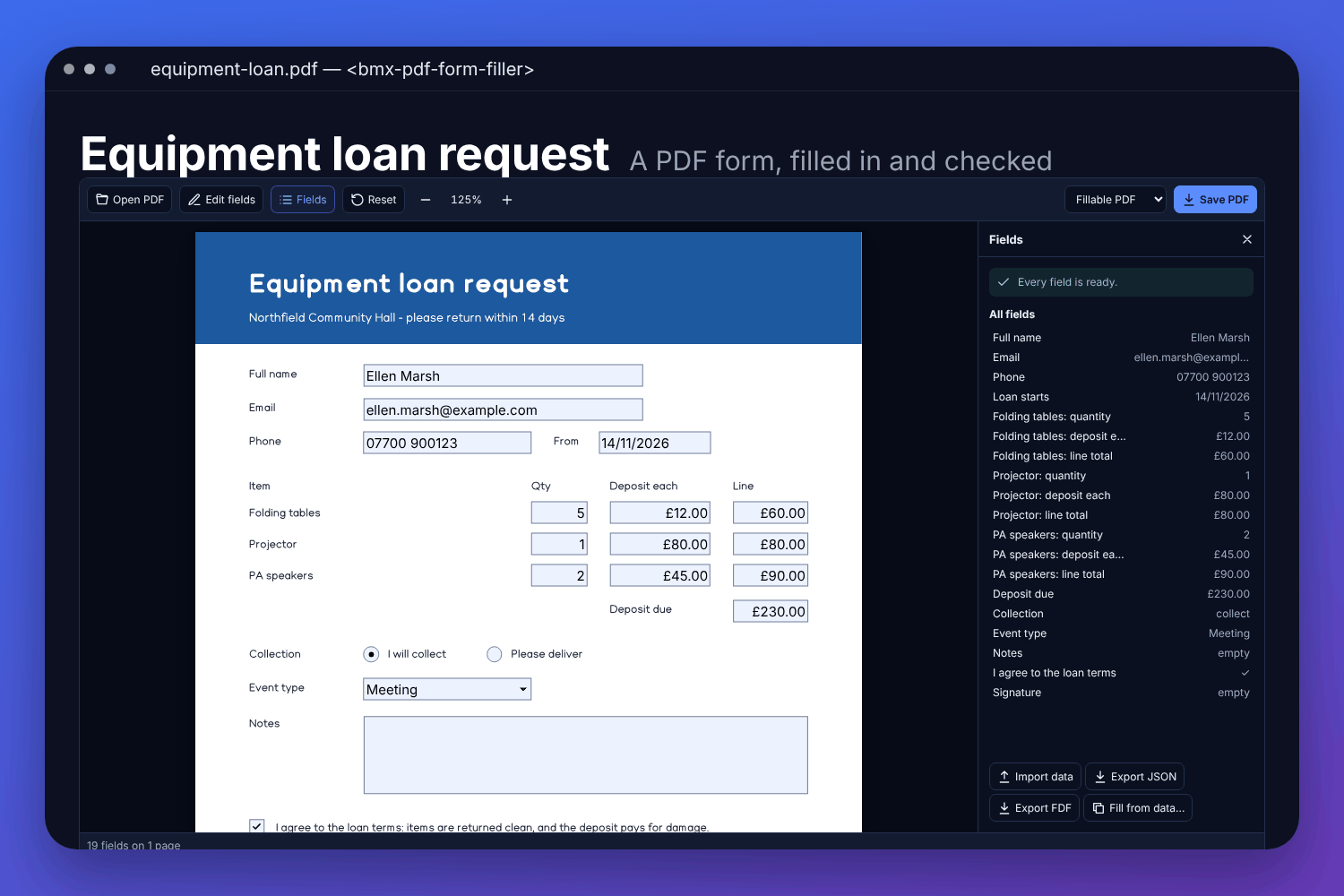
Task: Click the From date field
Action: [655, 443]
